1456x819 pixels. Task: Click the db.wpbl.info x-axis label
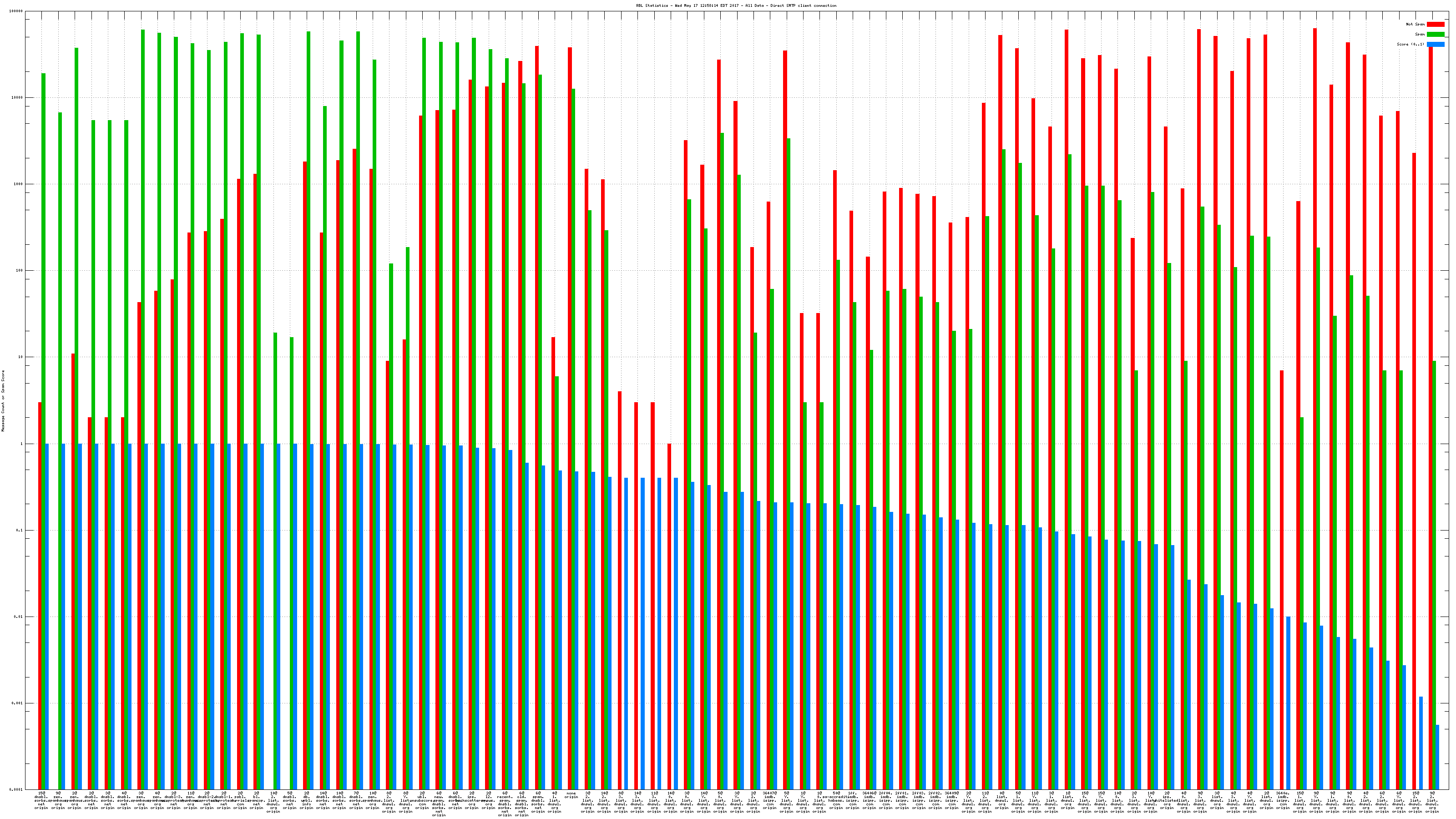coord(306,800)
